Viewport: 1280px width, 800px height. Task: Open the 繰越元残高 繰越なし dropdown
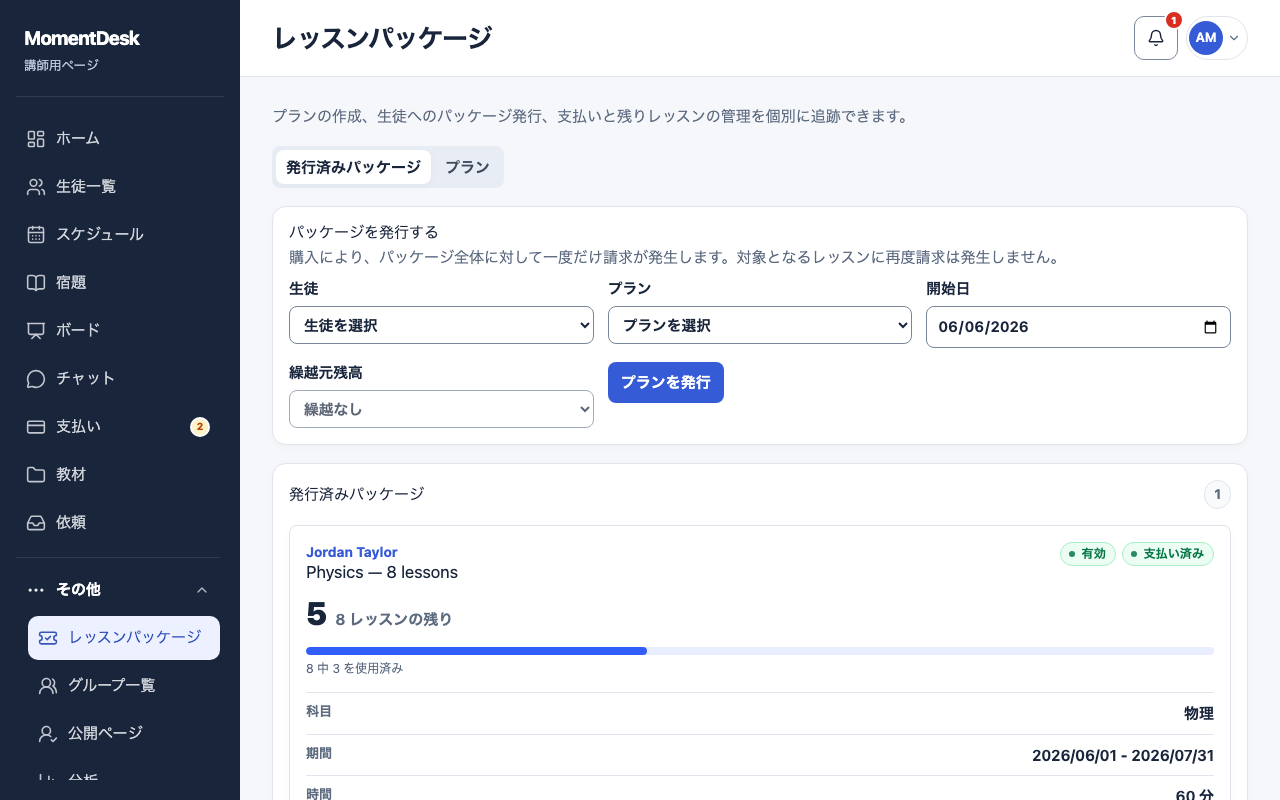tap(441, 409)
